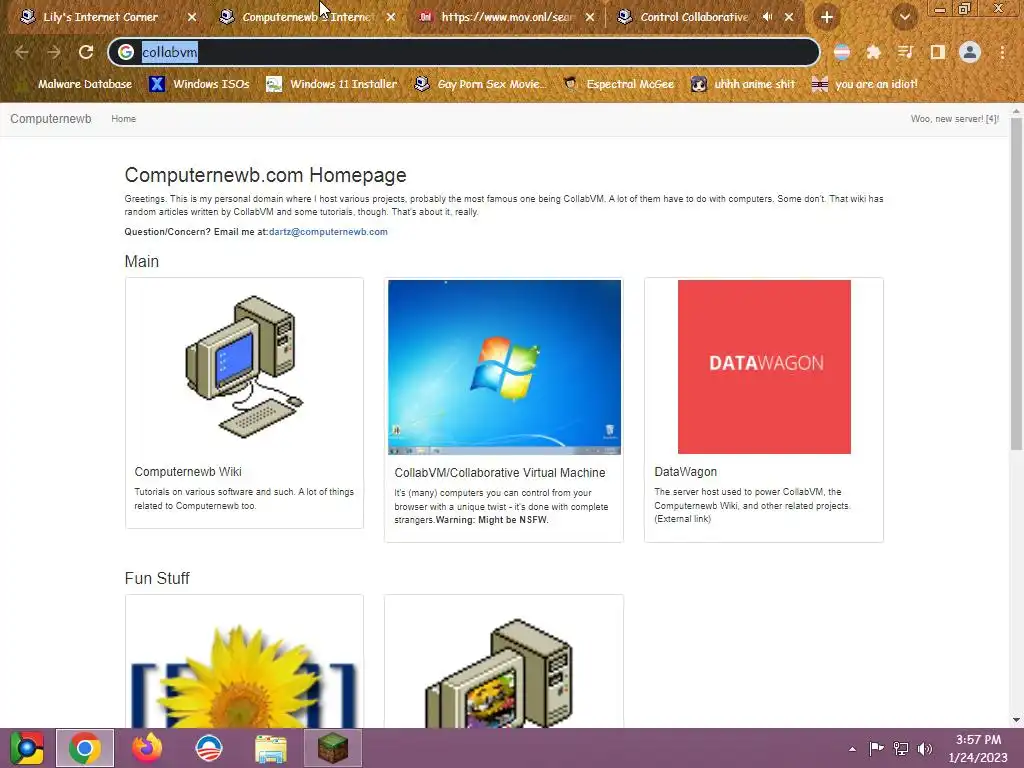Click the Computernewb Wiki card title

188,472
